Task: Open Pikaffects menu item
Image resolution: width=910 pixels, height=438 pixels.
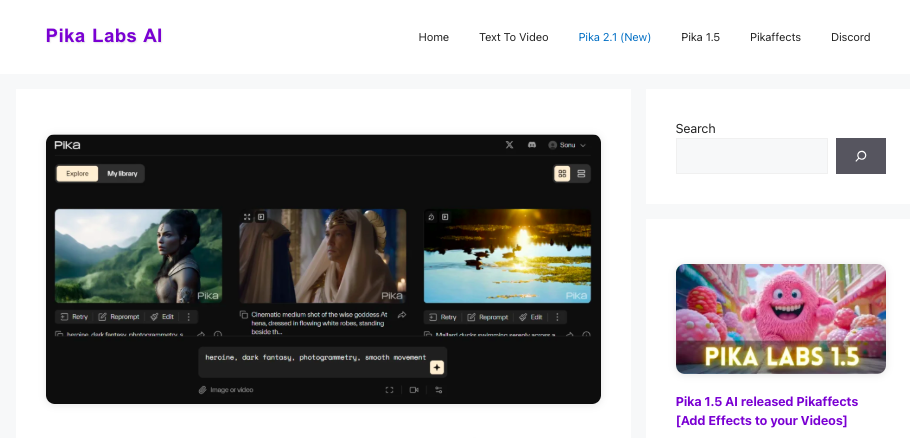Action: (775, 37)
